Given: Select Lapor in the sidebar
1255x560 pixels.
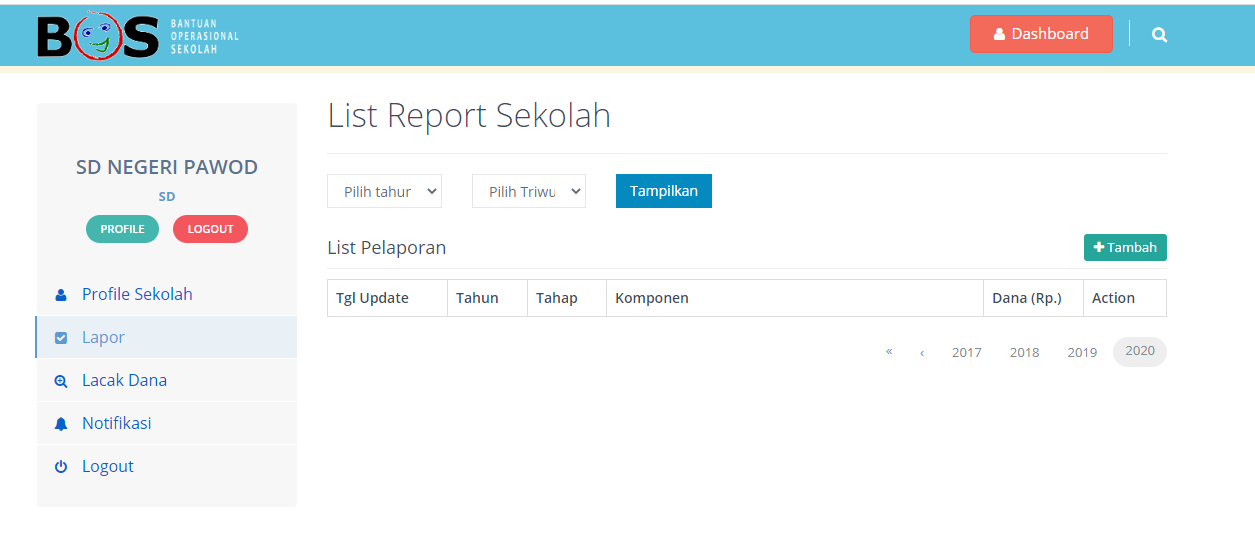Looking at the screenshot, I should click(167, 337).
